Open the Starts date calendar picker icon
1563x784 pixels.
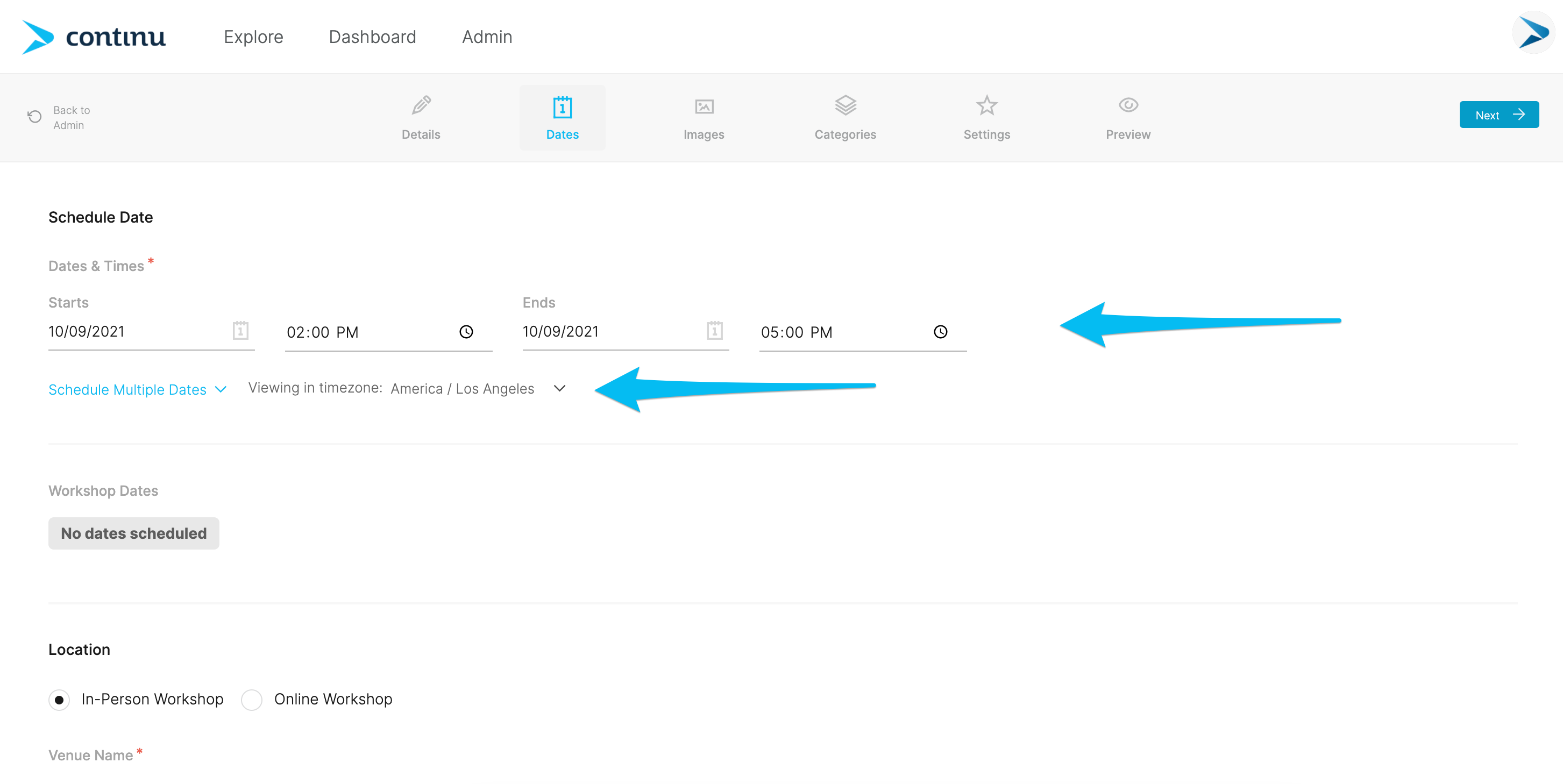pyautogui.click(x=240, y=331)
